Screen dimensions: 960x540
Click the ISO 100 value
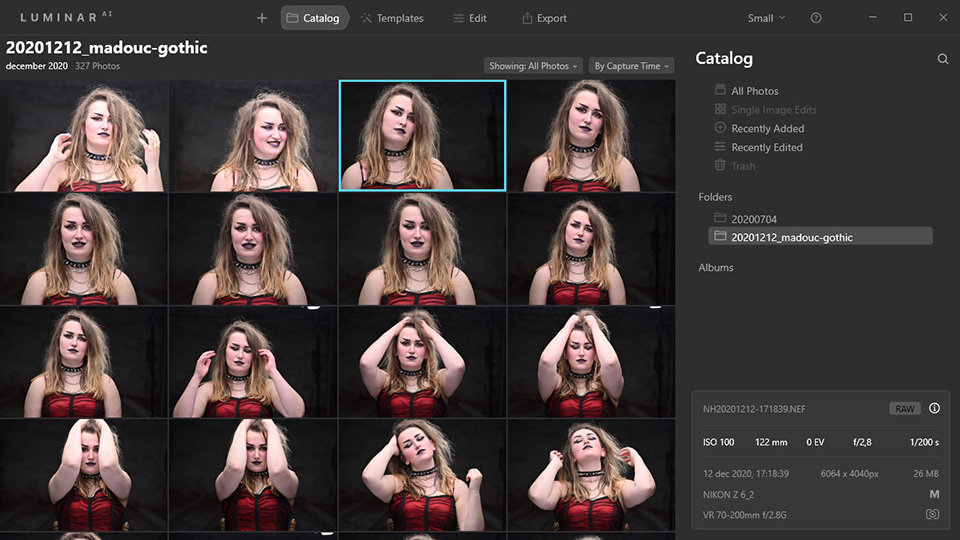(718, 442)
